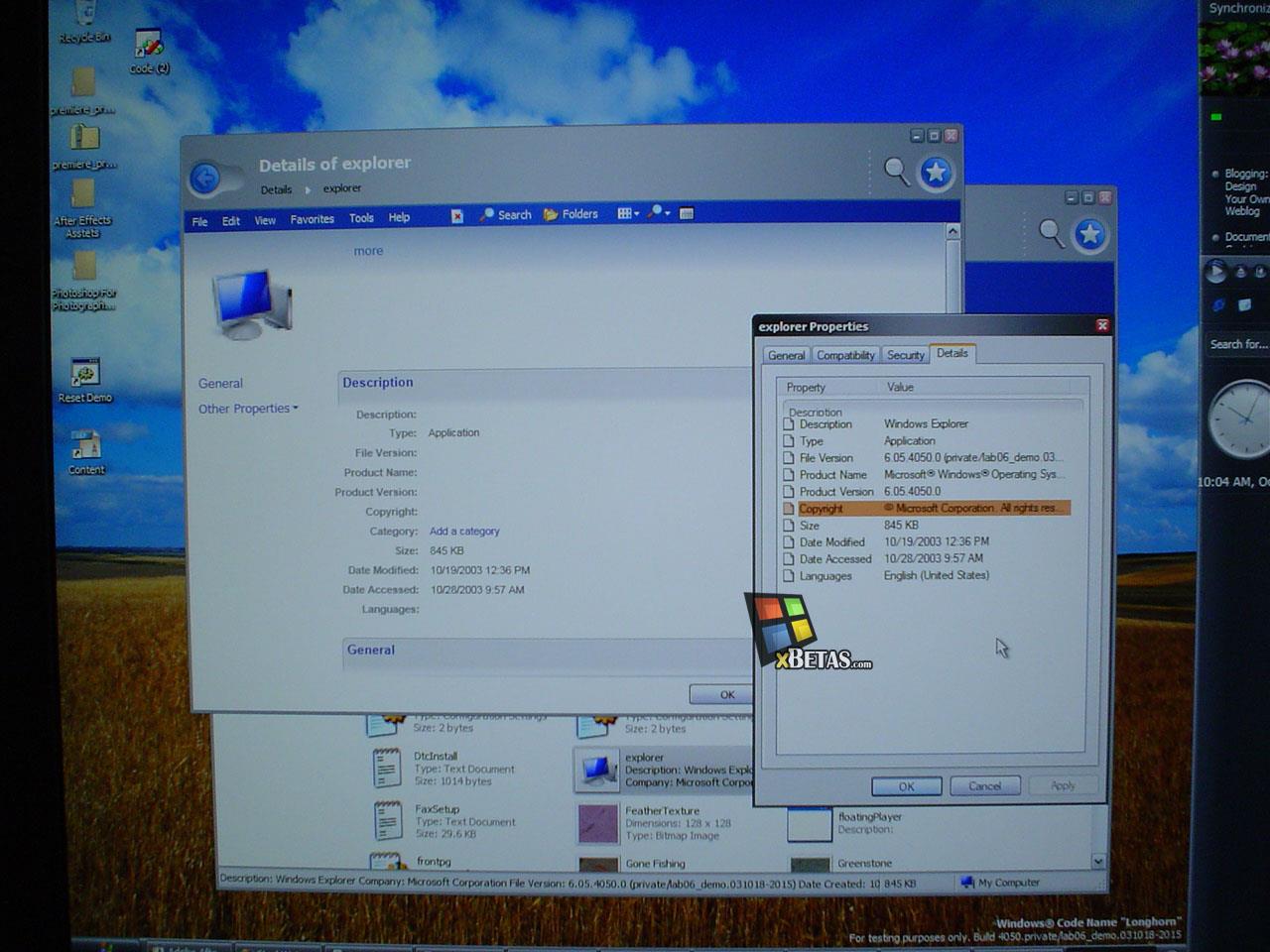Select the Type property row
The image size is (1270, 952).
(x=929, y=441)
